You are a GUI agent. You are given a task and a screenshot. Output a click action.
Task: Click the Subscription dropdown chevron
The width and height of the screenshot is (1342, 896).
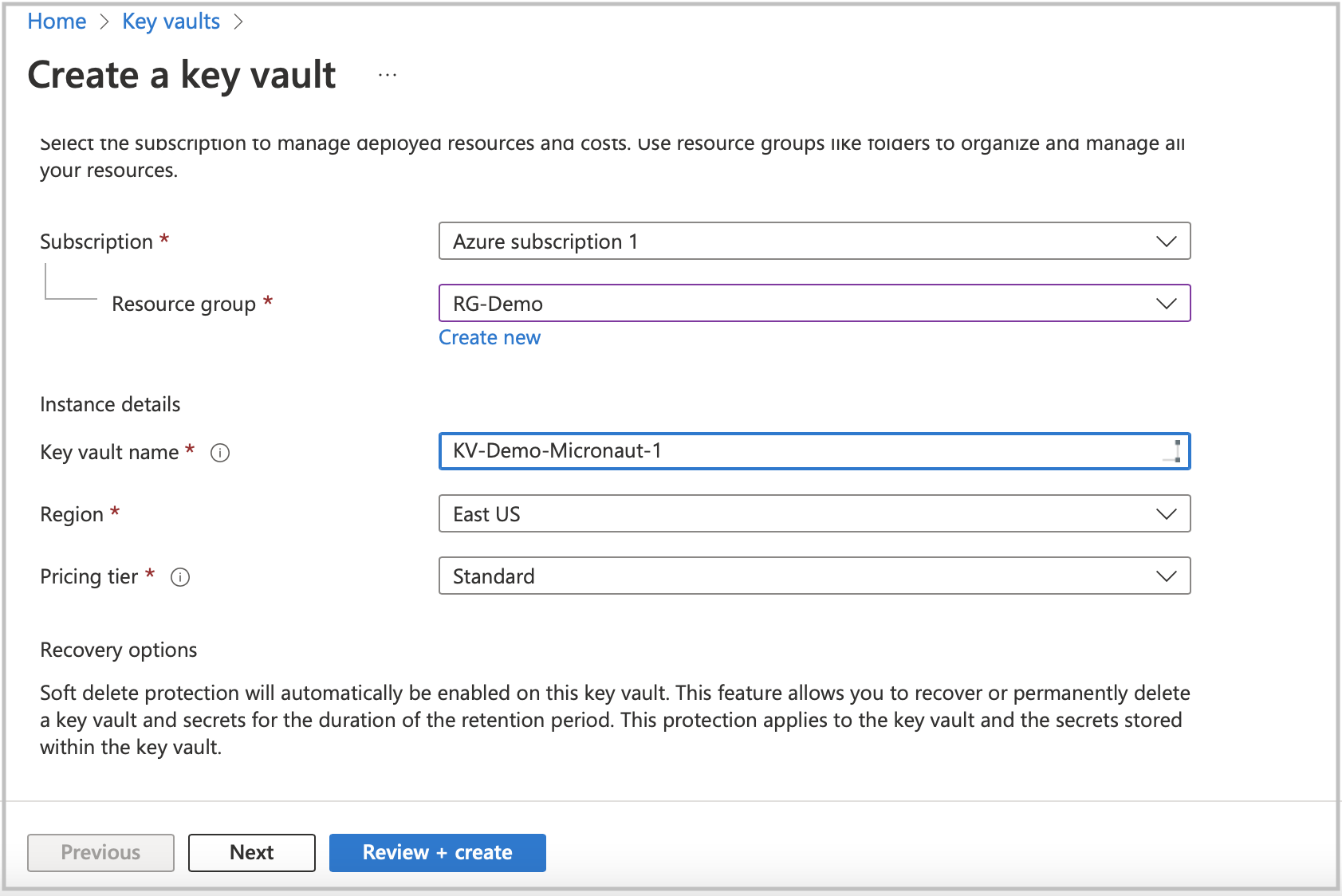coord(1166,241)
